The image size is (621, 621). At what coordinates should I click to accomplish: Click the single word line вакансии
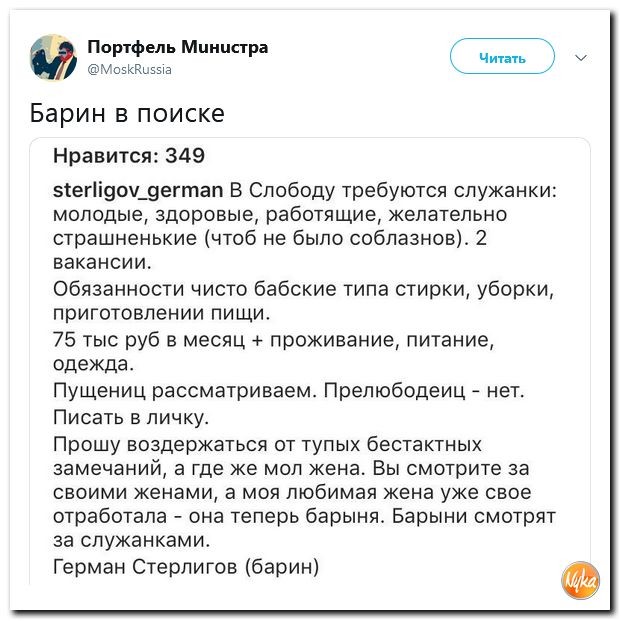coord(102,264)
